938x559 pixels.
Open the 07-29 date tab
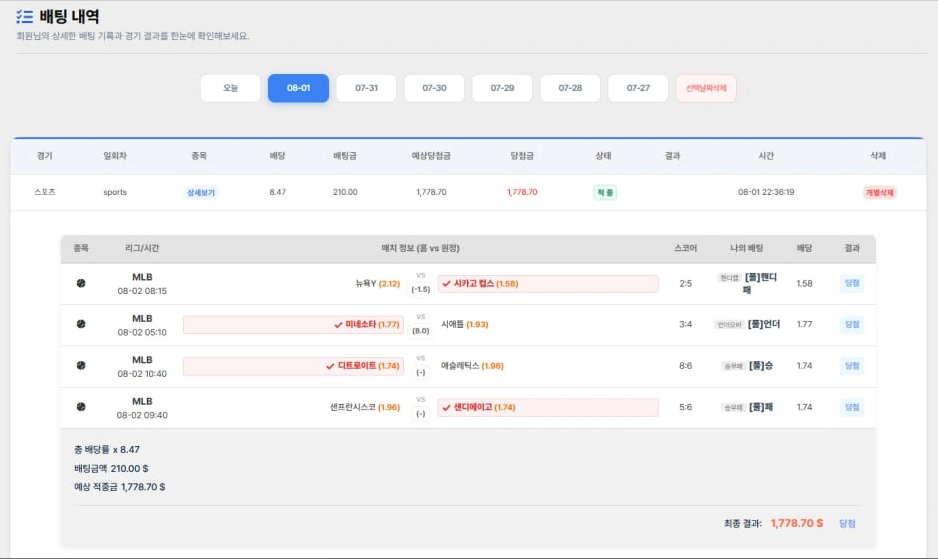pos(502,88)
